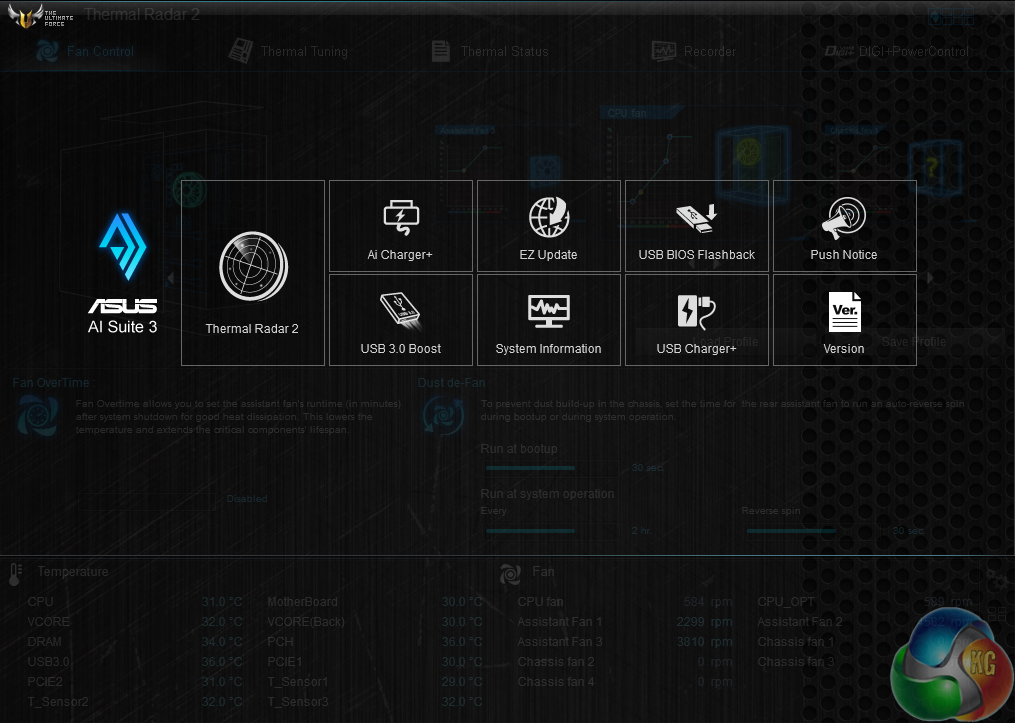Click the DRAM temperature row
Viewport: 1015px width, 723px height.
tap(135, 641)
